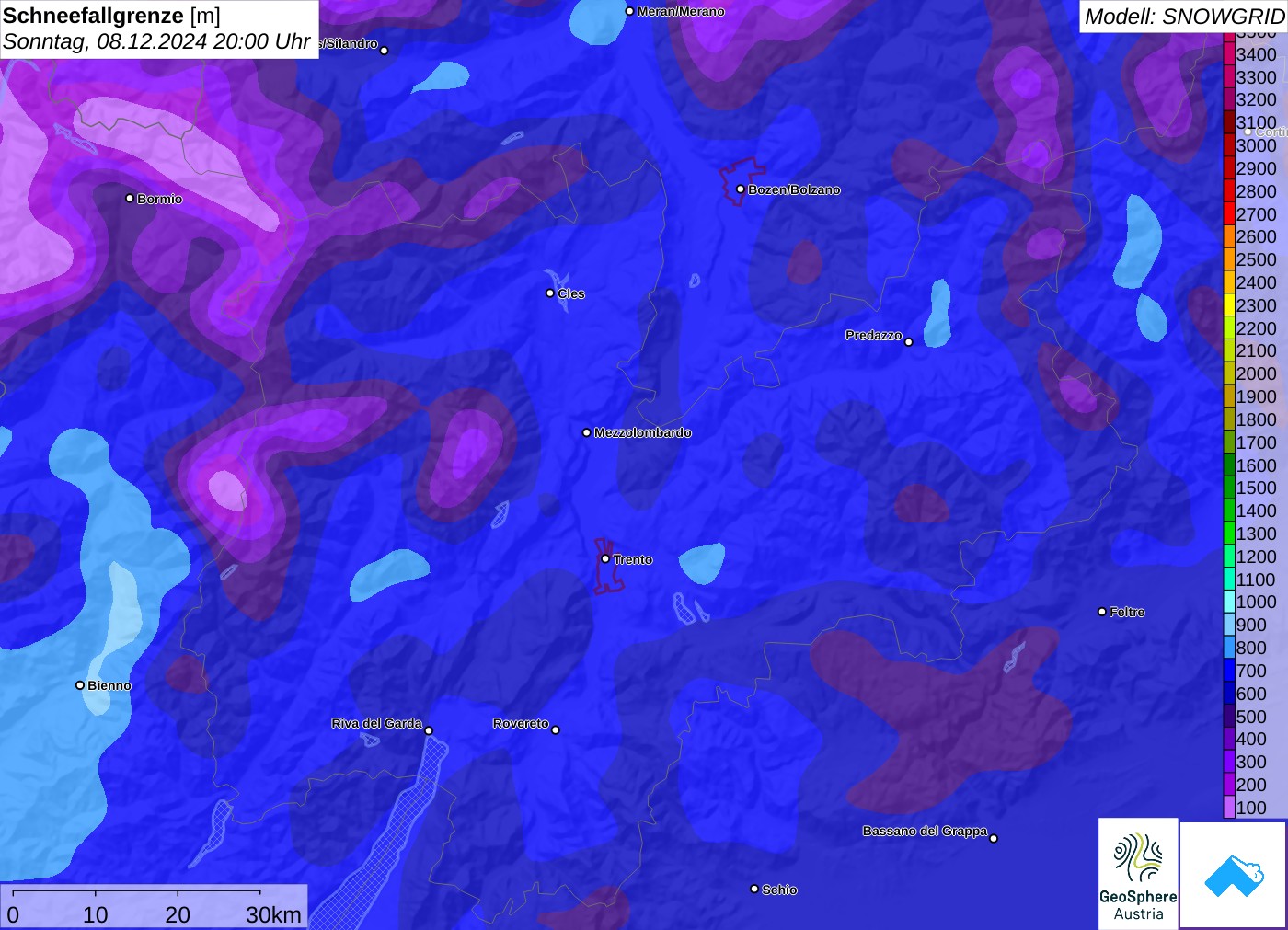Select the Cles location marker
Viewport: 1288px width, 930px height.
[x=550, y=293]
